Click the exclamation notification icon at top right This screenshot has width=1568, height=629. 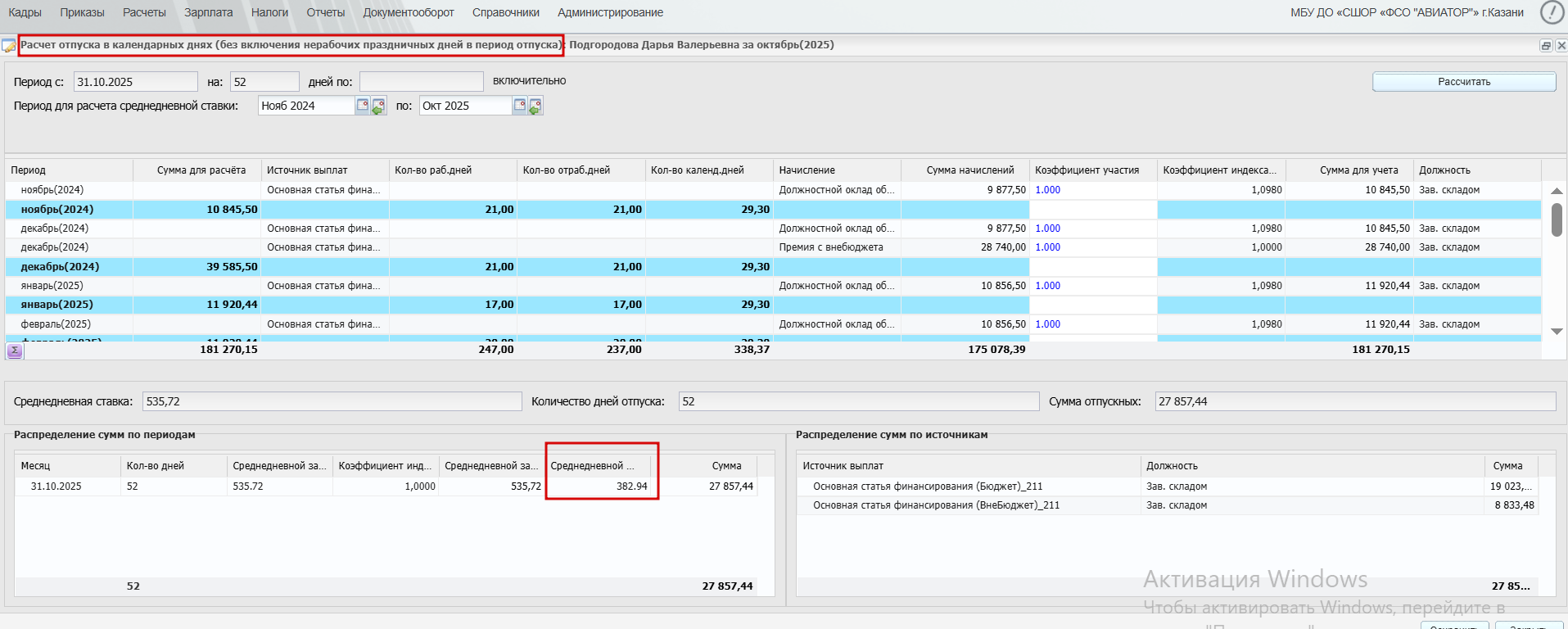pyautogui.click(x=1551, y=12)
